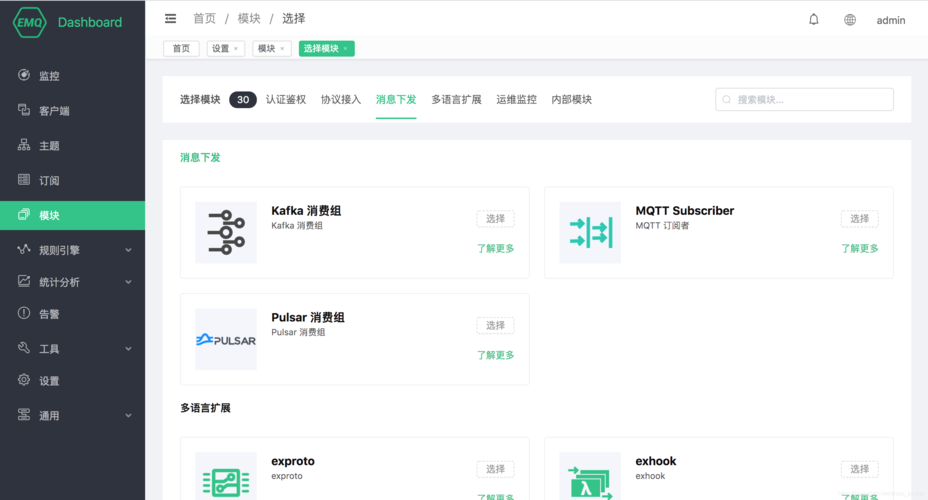The width and height of the screenshot is (928, 500).
Task: Click the Kafka 消费组 module icon
Action: 226,232
